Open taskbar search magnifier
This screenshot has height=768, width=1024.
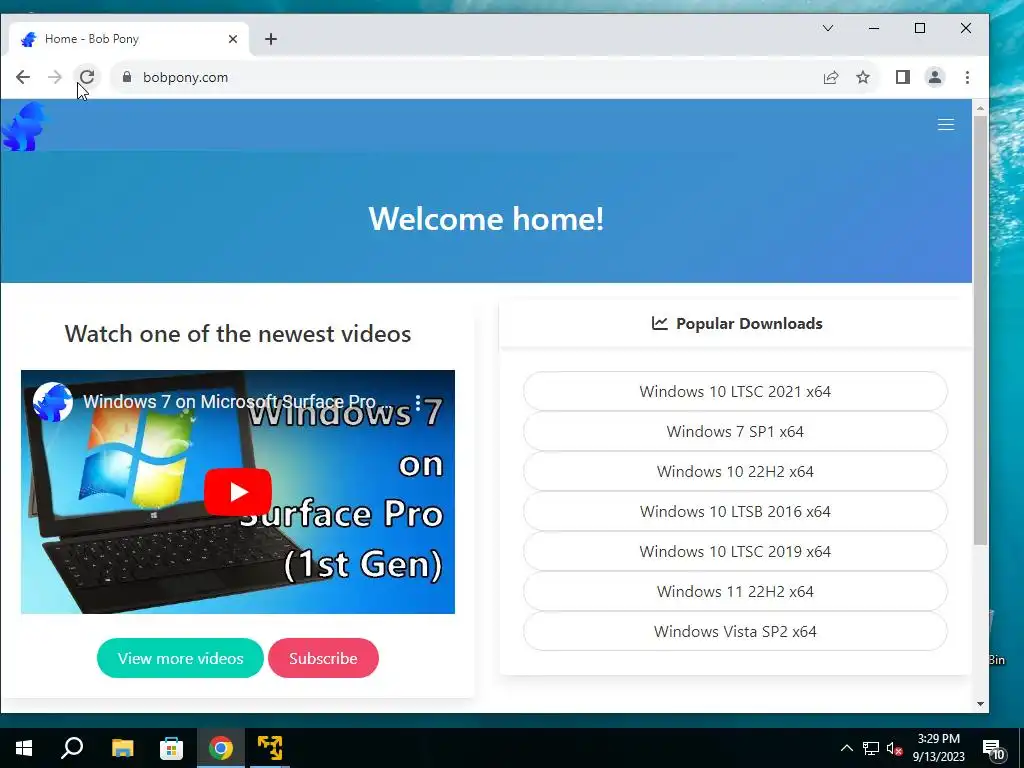(x=72, y=748)
